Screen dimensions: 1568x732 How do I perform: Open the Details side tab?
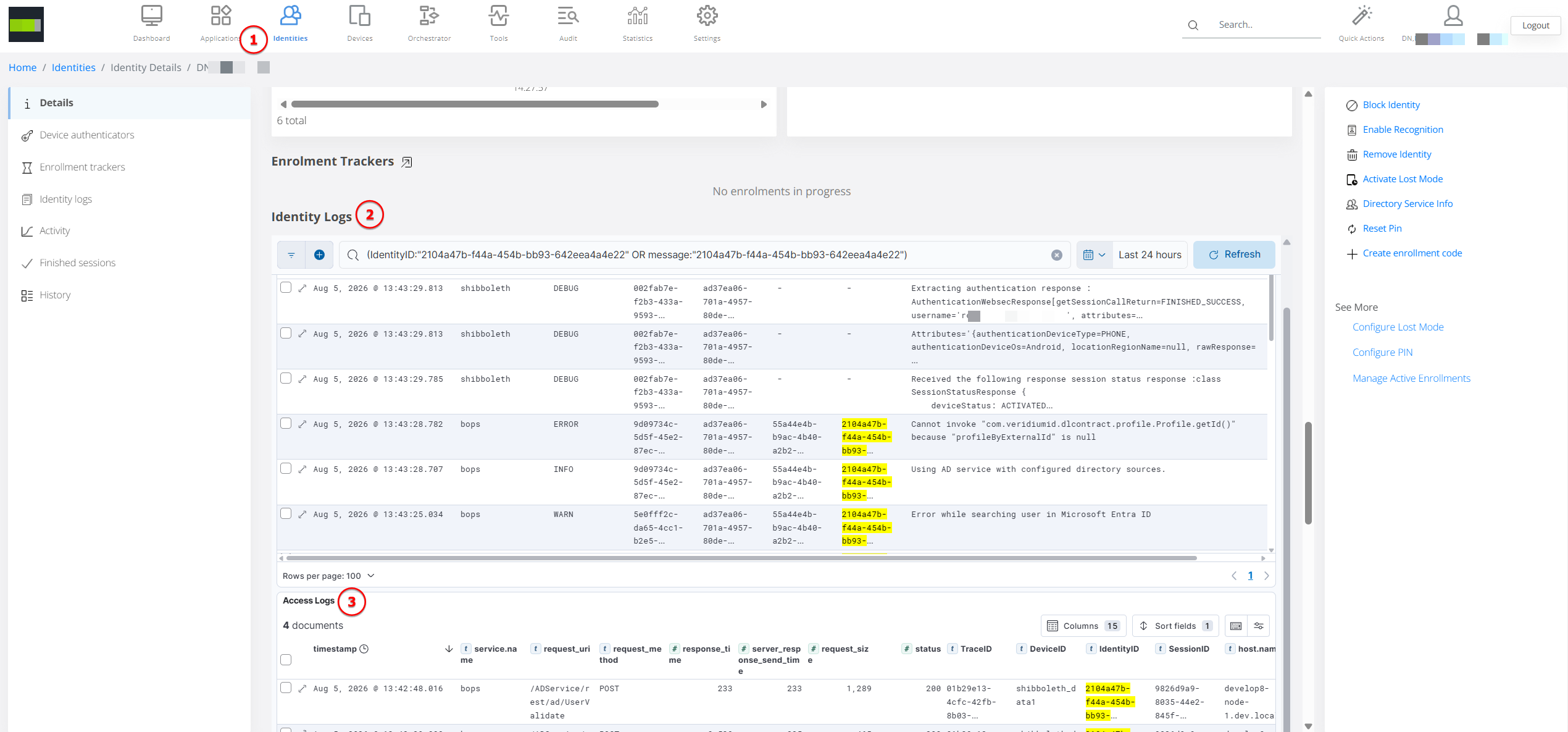tap(130, 103)
